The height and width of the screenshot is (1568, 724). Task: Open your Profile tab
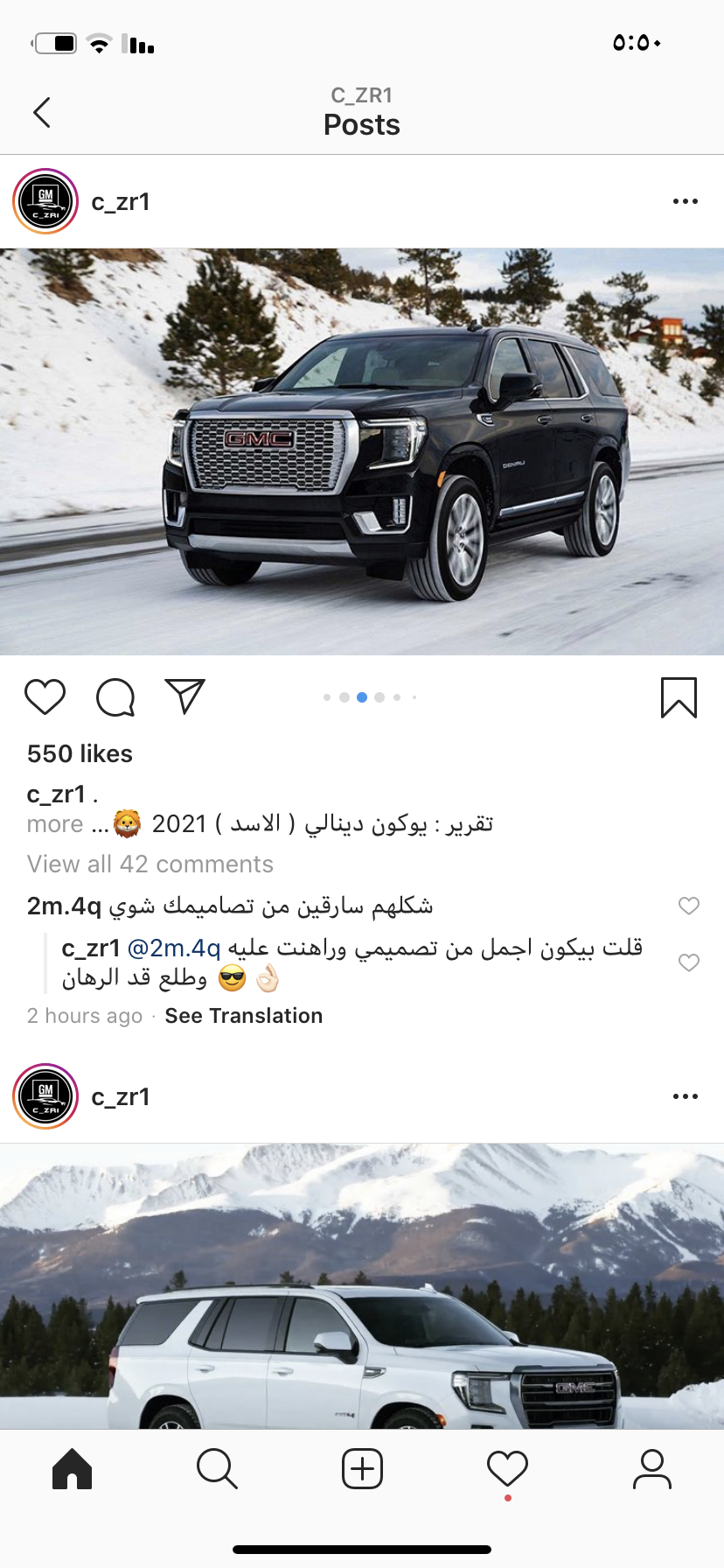652,1468
